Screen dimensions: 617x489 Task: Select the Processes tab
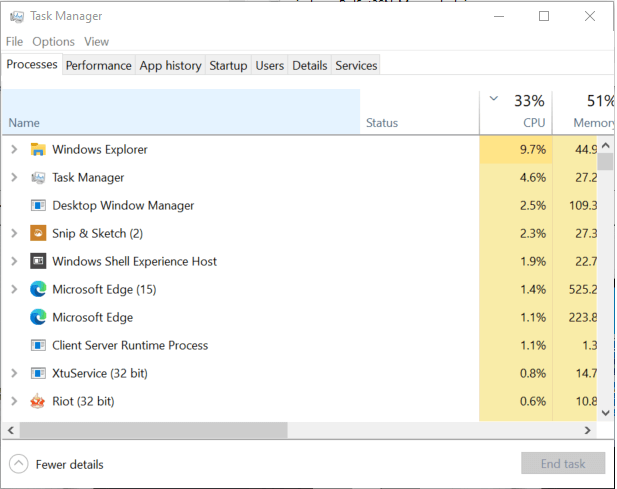32,64
